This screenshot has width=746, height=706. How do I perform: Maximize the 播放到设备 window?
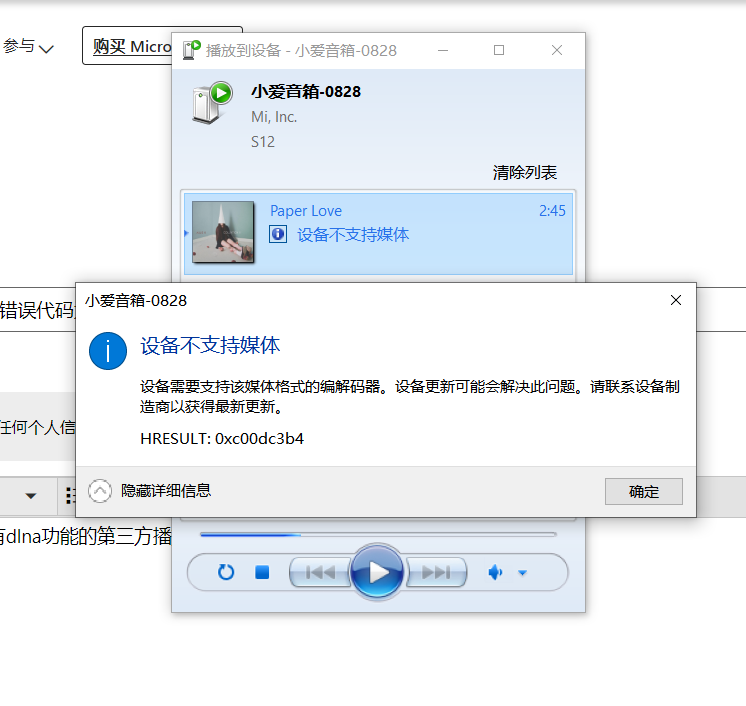click(499, 50)
